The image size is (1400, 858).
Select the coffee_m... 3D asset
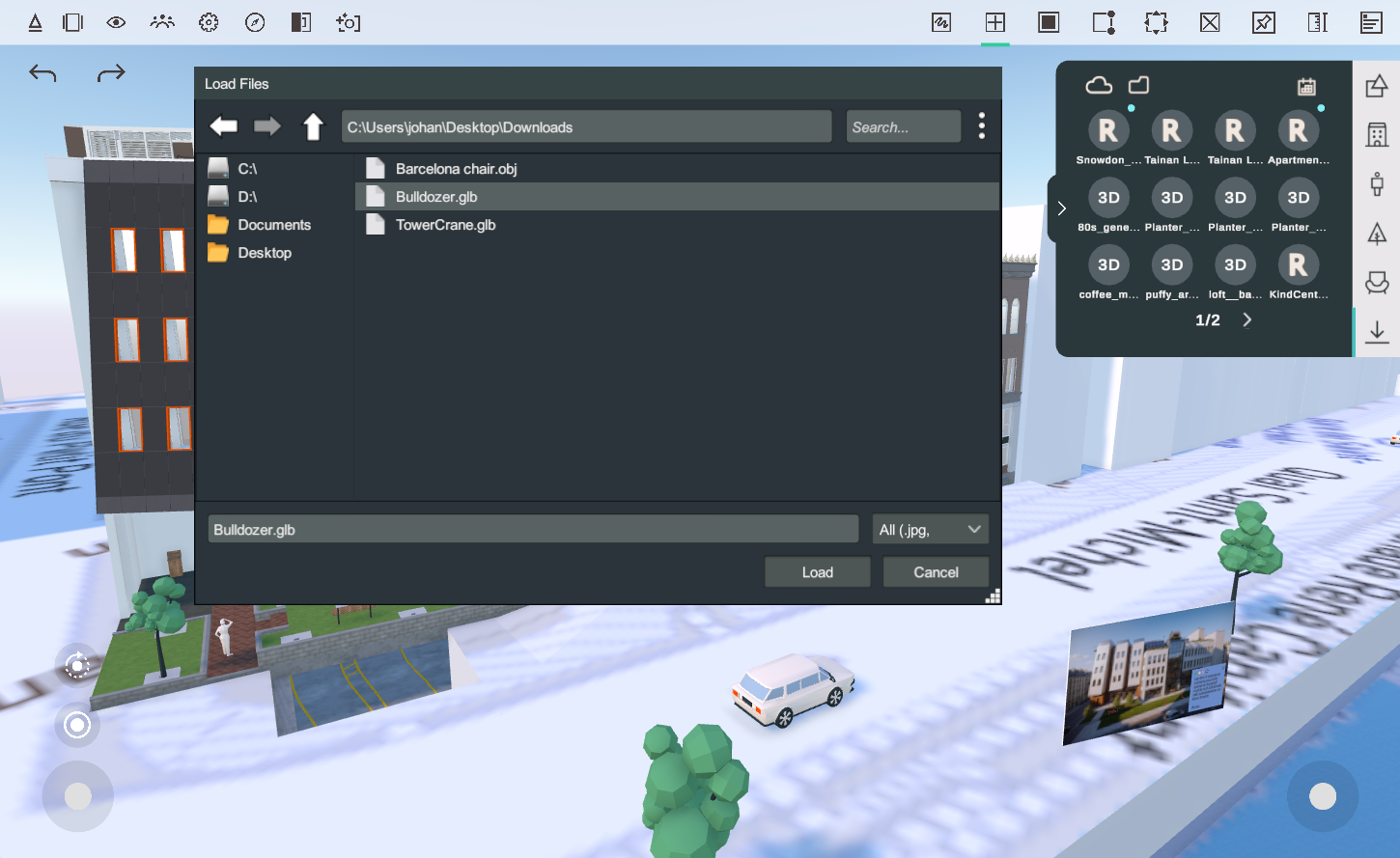(1108, 273)
